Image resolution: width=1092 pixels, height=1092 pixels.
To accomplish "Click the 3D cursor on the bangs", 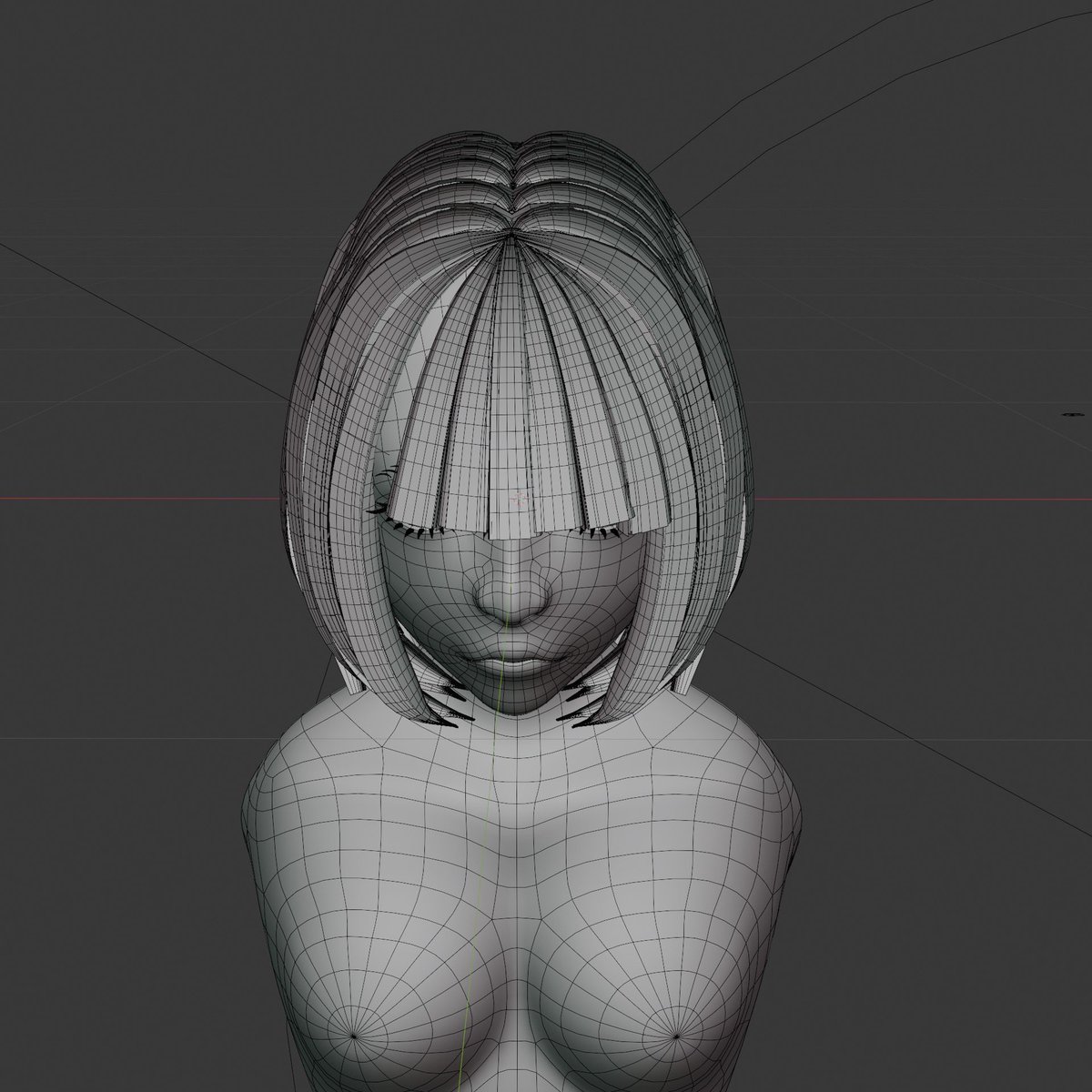I will pyautogui.click(x=520, y=498).
